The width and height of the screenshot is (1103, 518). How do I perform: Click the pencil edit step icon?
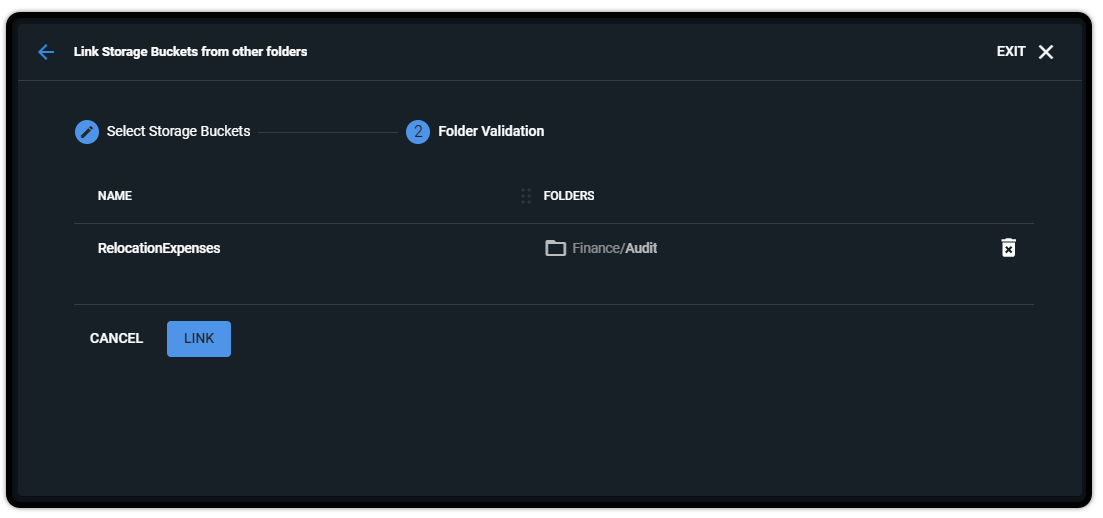[87, 132]
